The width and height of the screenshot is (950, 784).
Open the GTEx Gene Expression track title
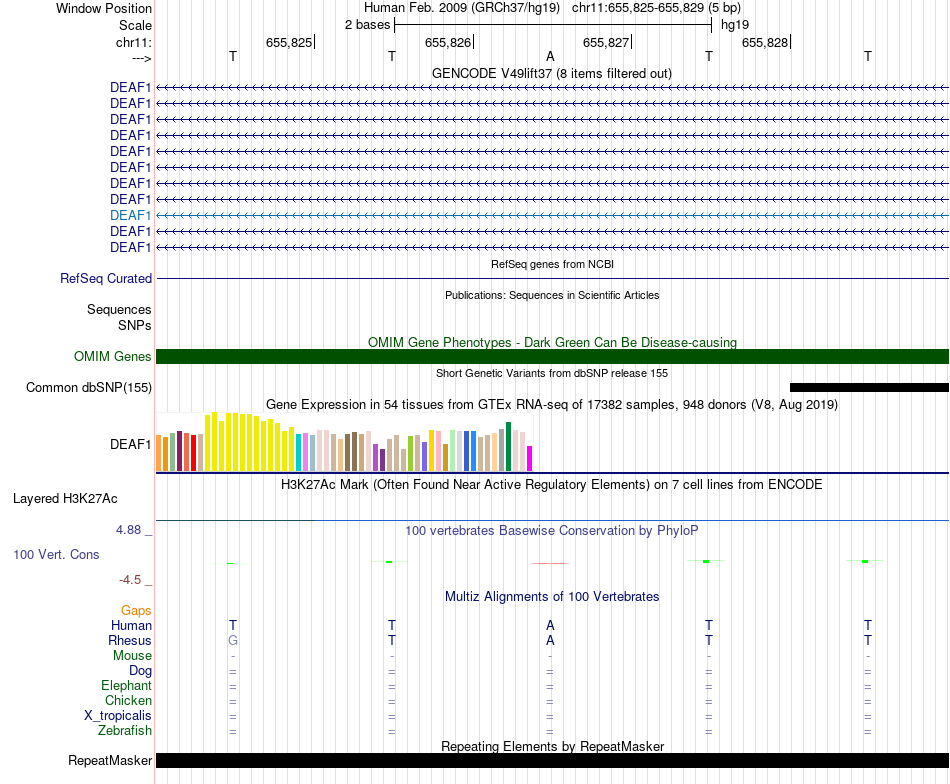[x=552, y=404]
